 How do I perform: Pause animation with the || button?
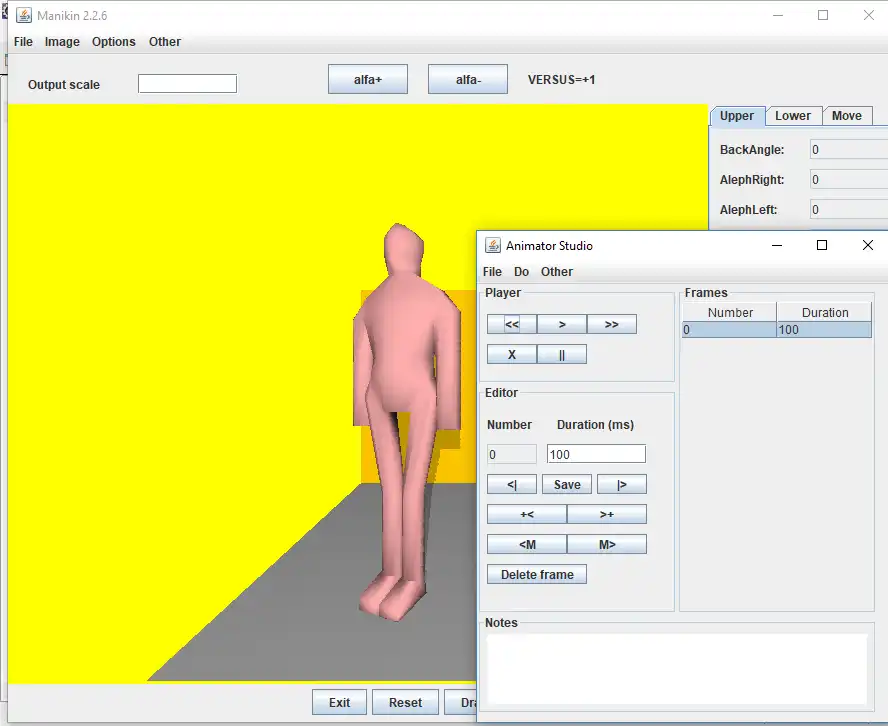[561, 354]
